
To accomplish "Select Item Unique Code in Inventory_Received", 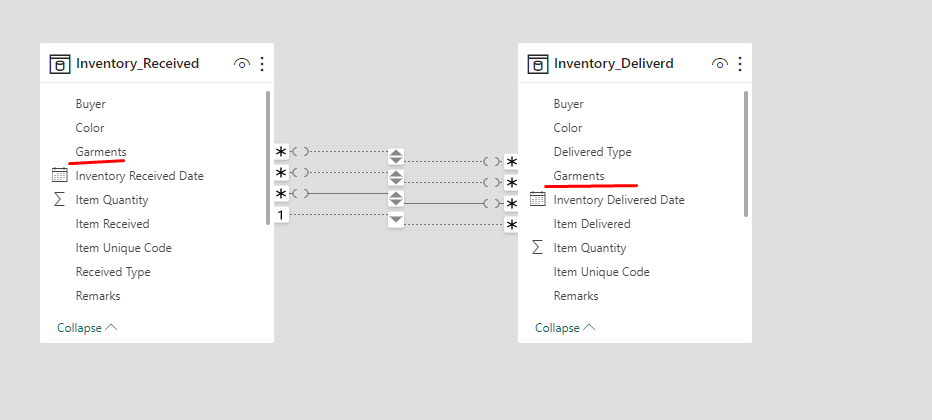I will (124, 248).
